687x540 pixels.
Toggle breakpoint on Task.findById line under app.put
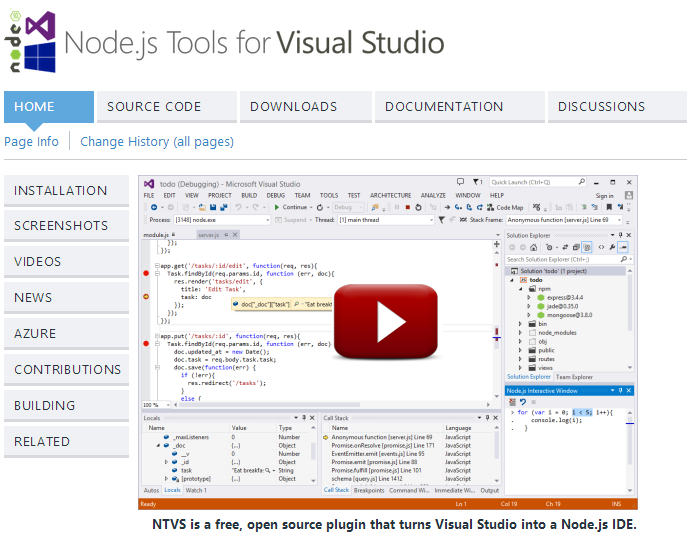click(146, 343)
